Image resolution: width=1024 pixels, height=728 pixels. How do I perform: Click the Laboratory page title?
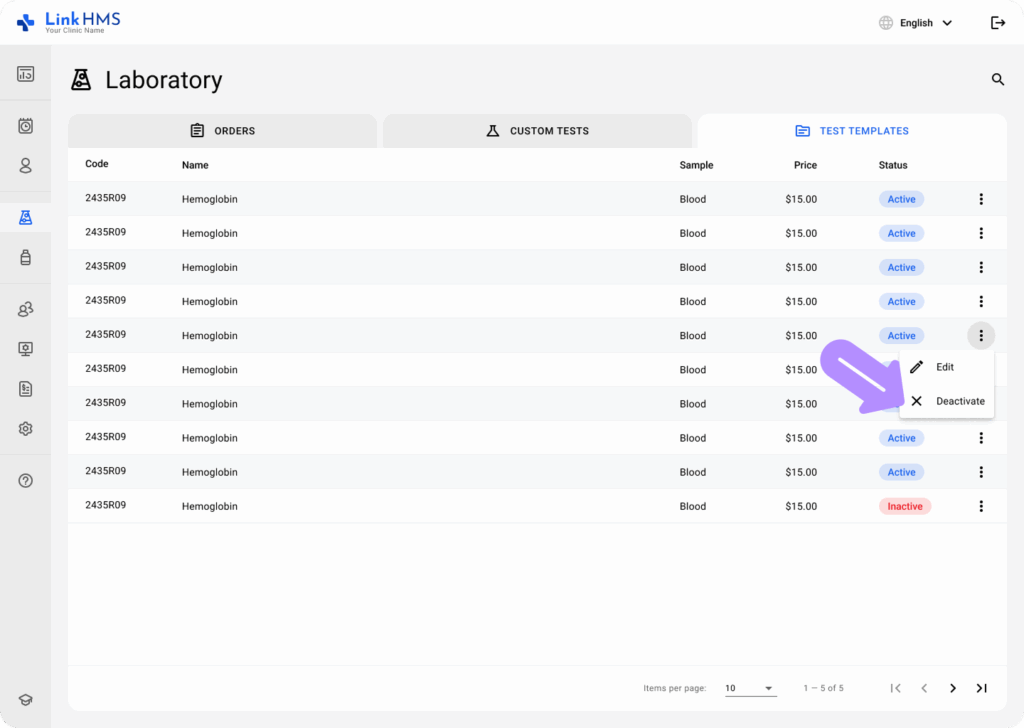[x=164, y=80]
